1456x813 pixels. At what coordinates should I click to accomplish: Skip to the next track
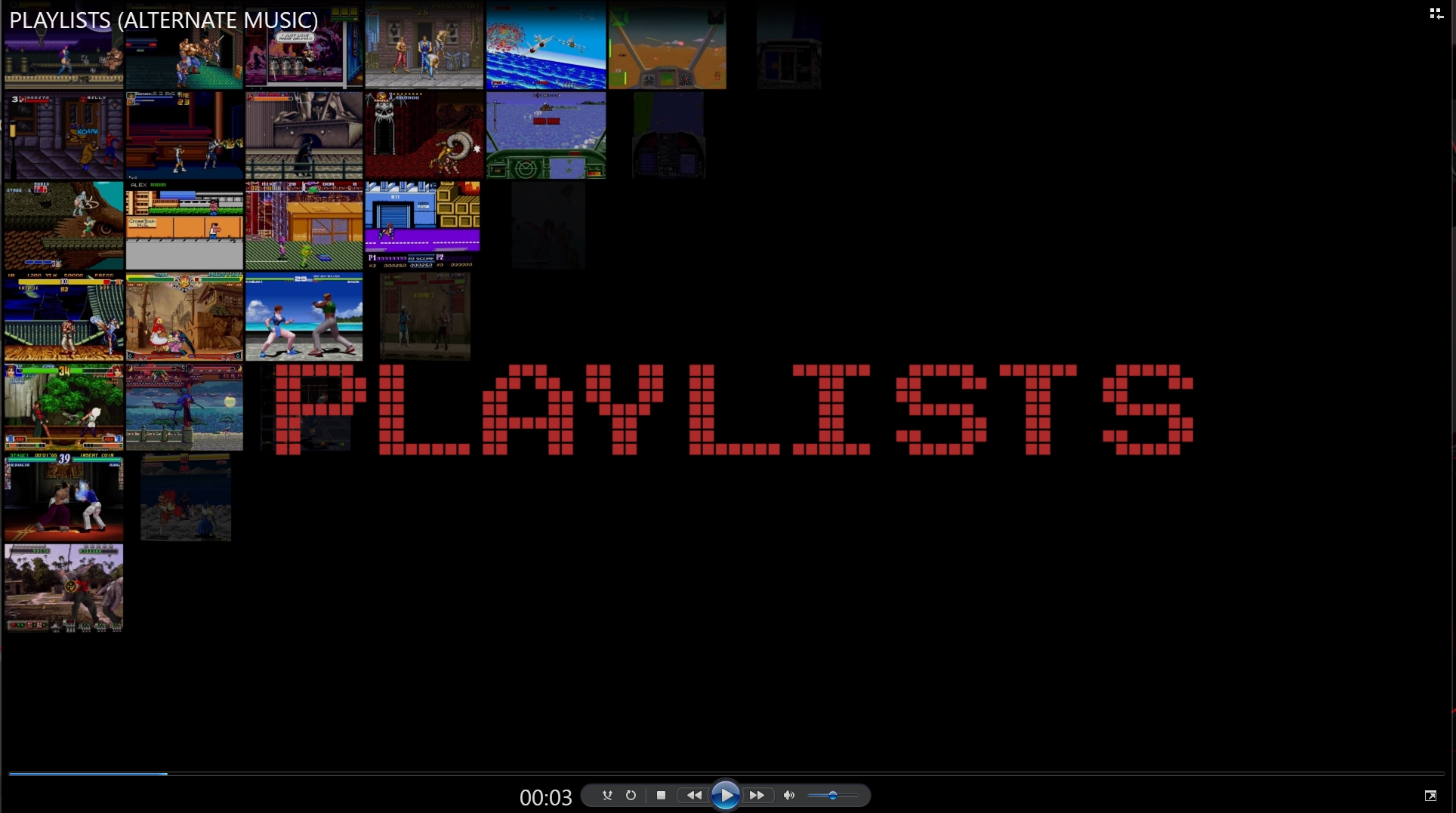[x=757, y=795]
